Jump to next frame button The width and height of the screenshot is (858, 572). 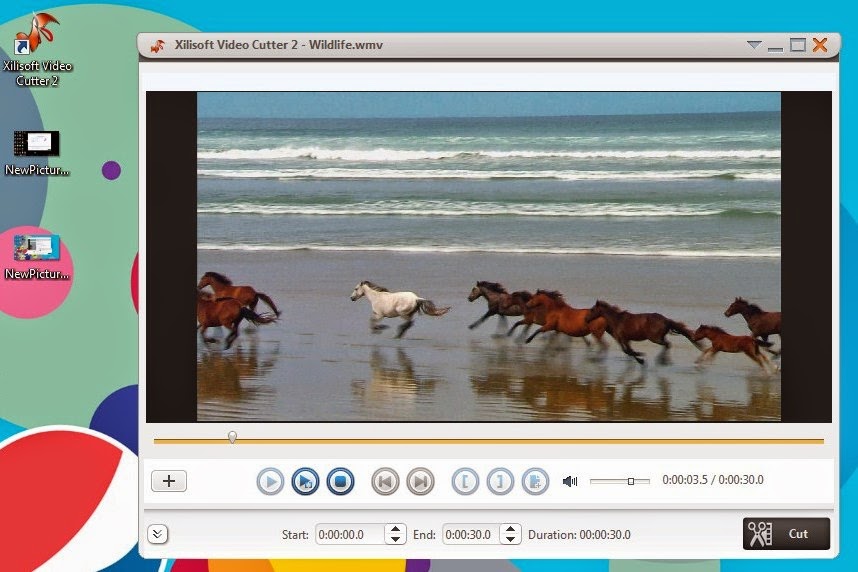click(420, 482)
